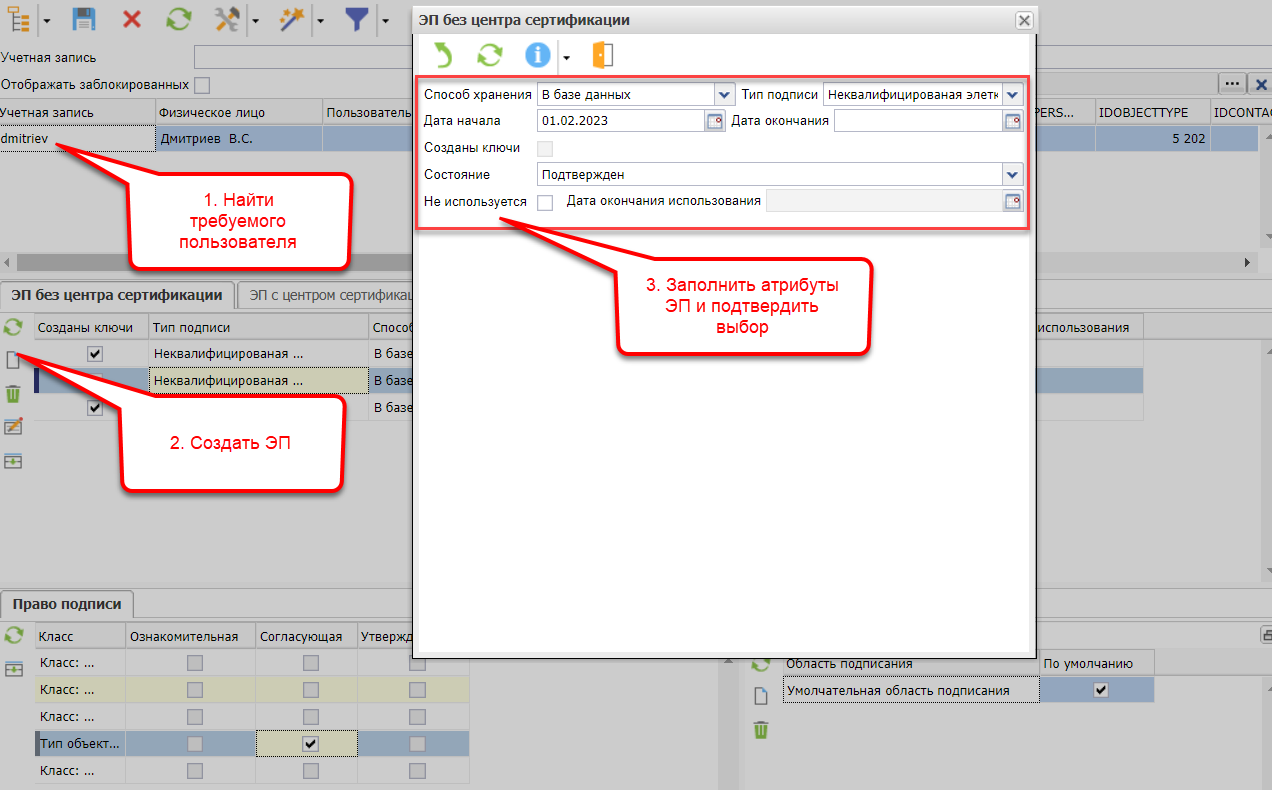Click the blue funnel filter icon
The height and width of the screenshot is (790, 1272).
357,19
